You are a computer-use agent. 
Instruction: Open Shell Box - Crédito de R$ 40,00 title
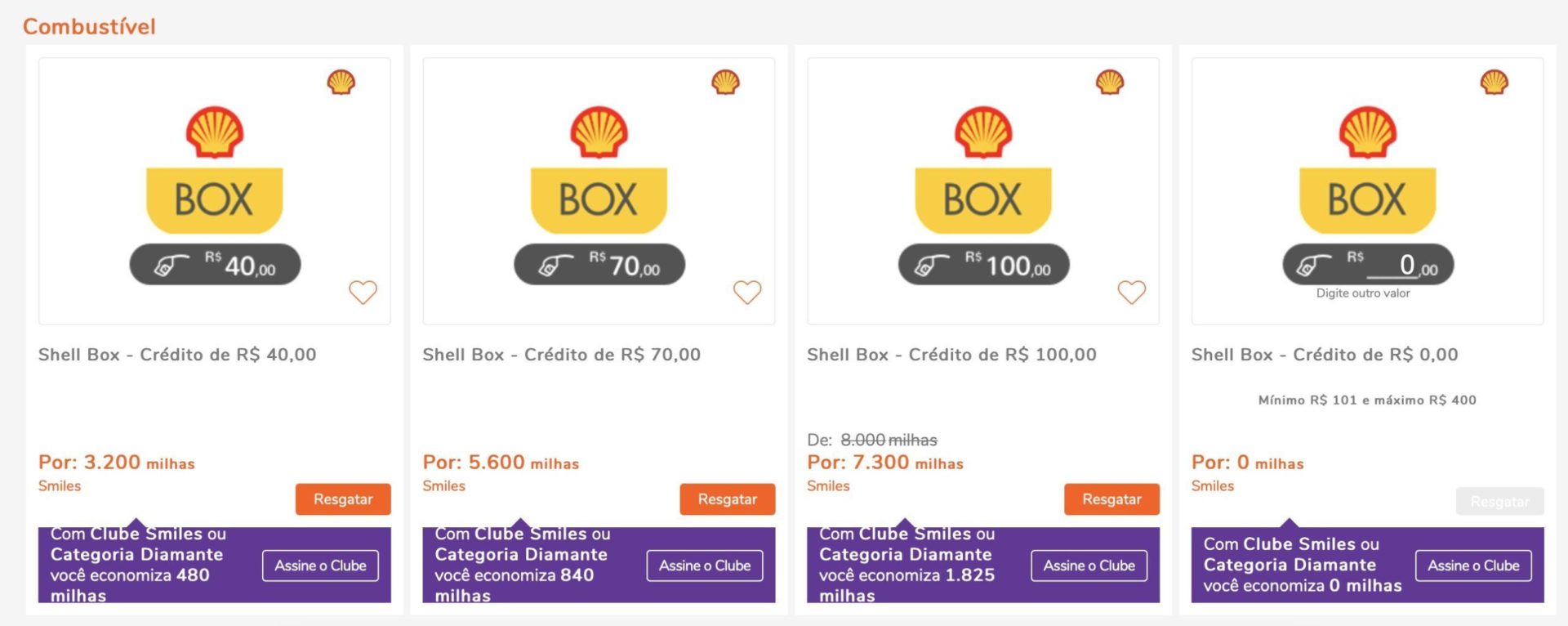pyautogui.click(x=177, y=355)
